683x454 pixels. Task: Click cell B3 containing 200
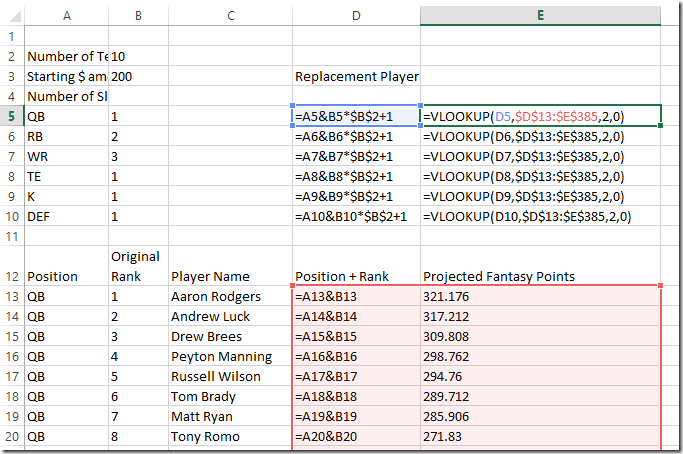[139, 76]
